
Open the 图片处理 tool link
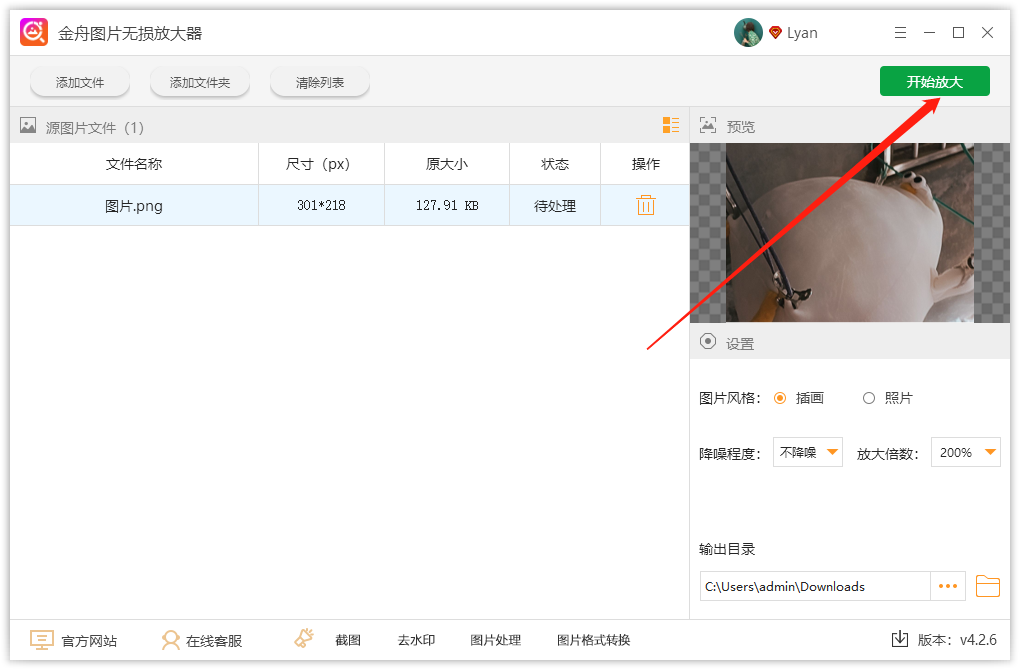[x=496, y=640]
